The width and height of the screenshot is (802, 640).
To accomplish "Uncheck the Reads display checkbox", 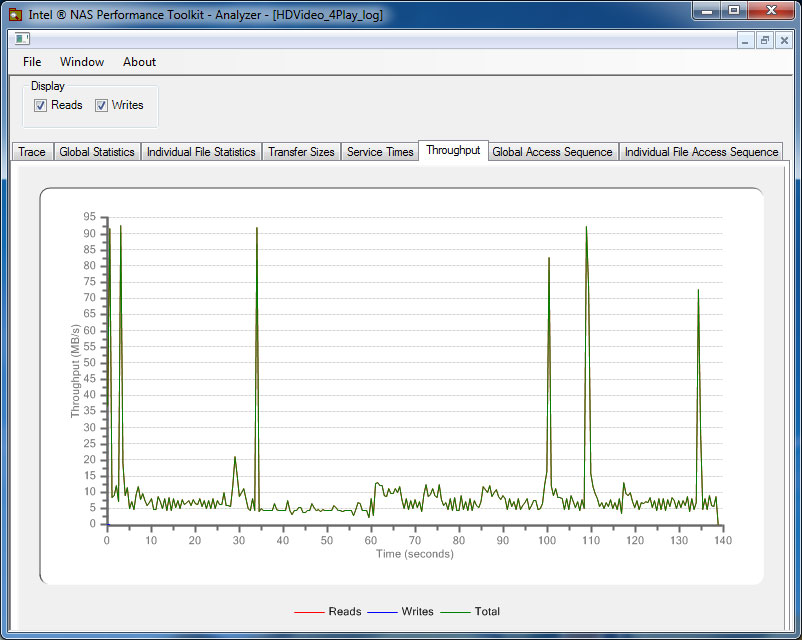I will click(x=41, y=105).
